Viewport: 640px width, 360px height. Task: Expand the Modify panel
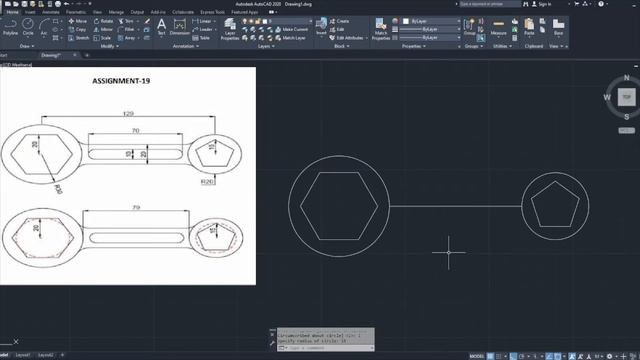click(x=110, y=46)
